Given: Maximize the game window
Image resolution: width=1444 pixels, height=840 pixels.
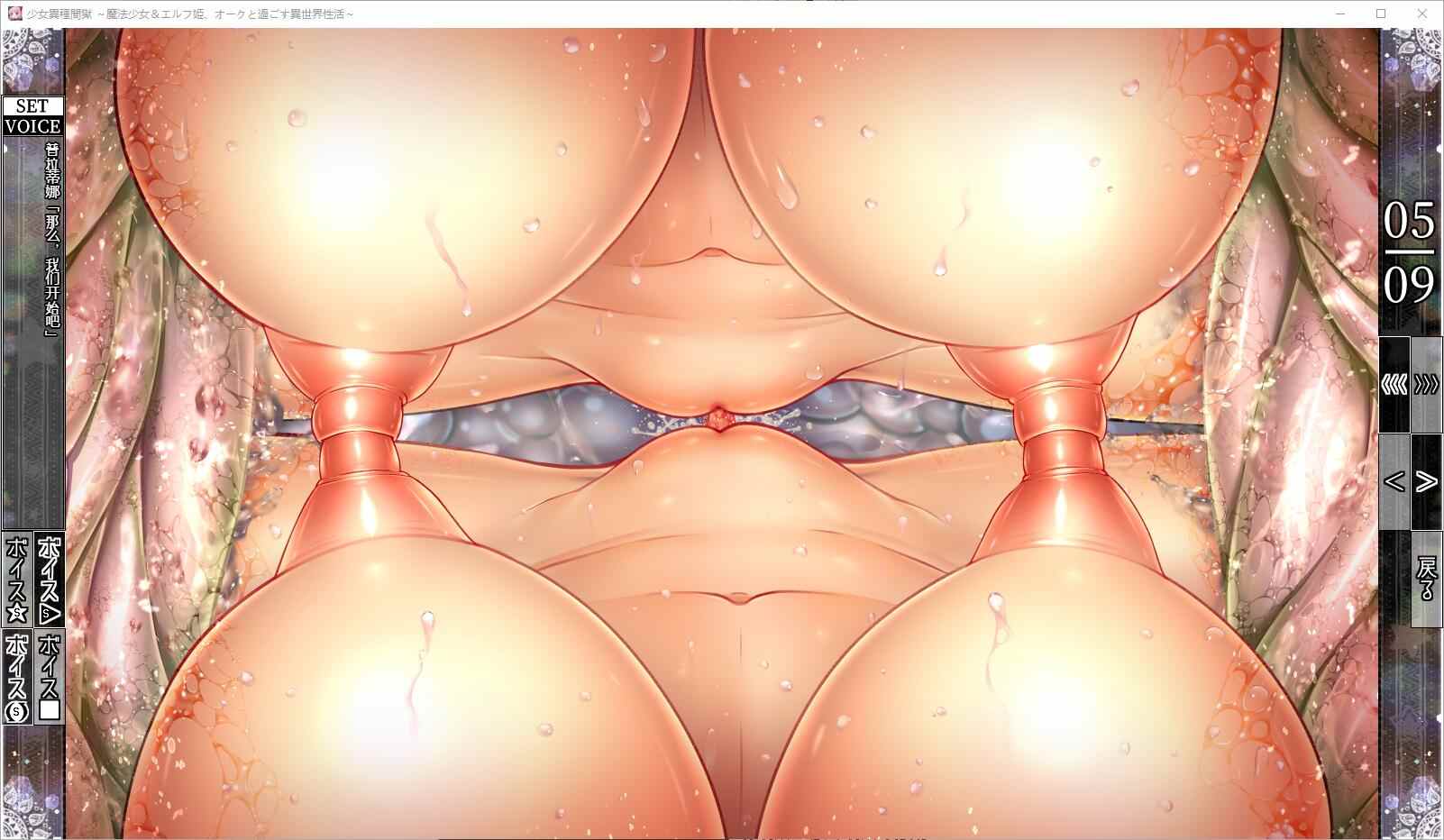Looking at the screenshot, I should (x=1381, y=14).
